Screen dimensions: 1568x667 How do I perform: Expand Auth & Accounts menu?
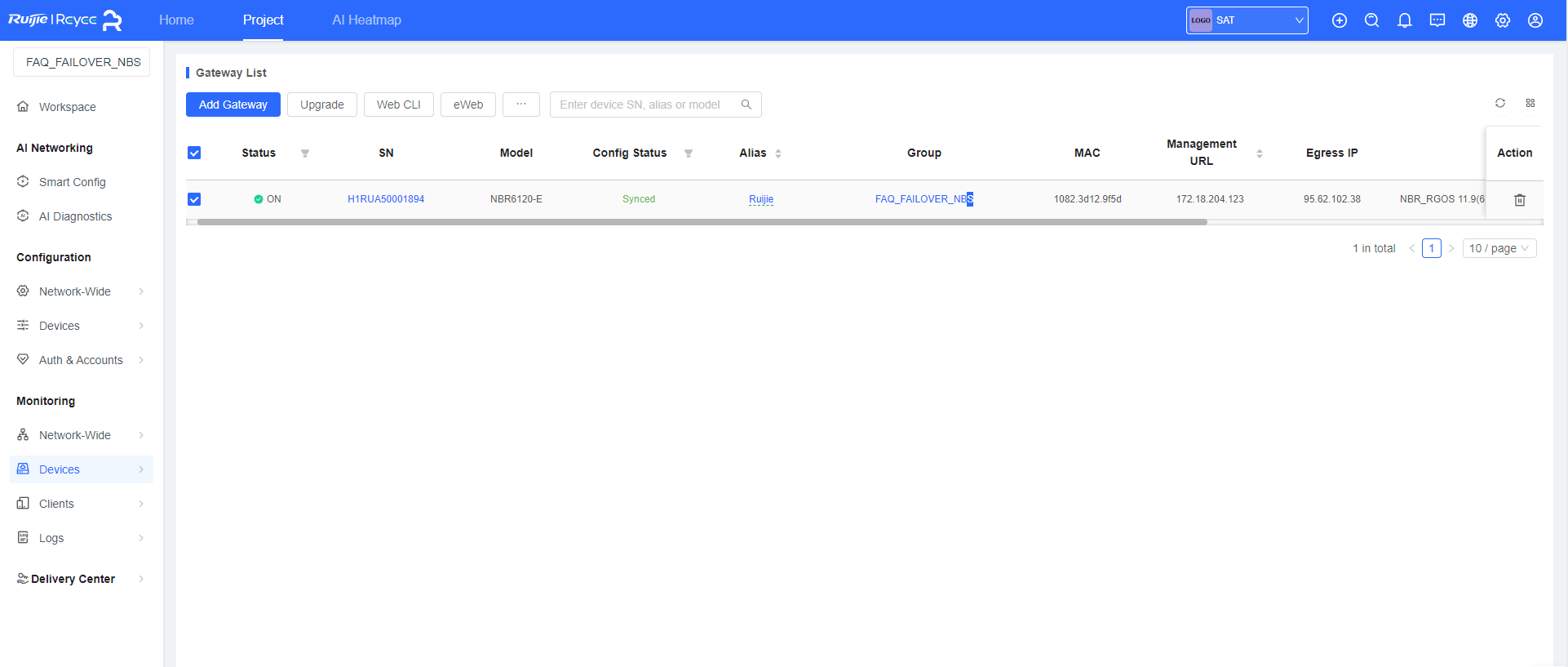[x=82, y=360]
